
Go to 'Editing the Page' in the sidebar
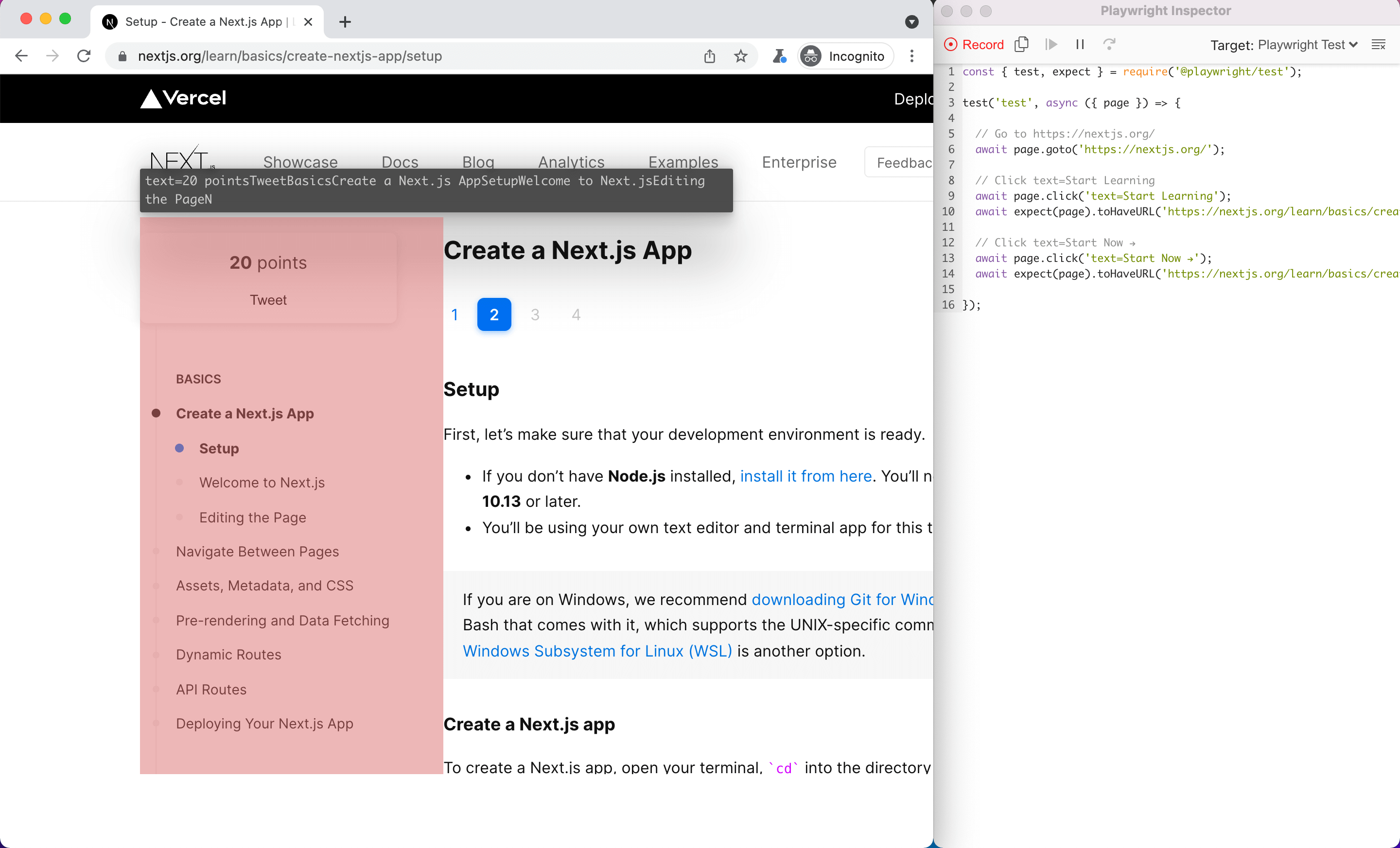(252, 518)
